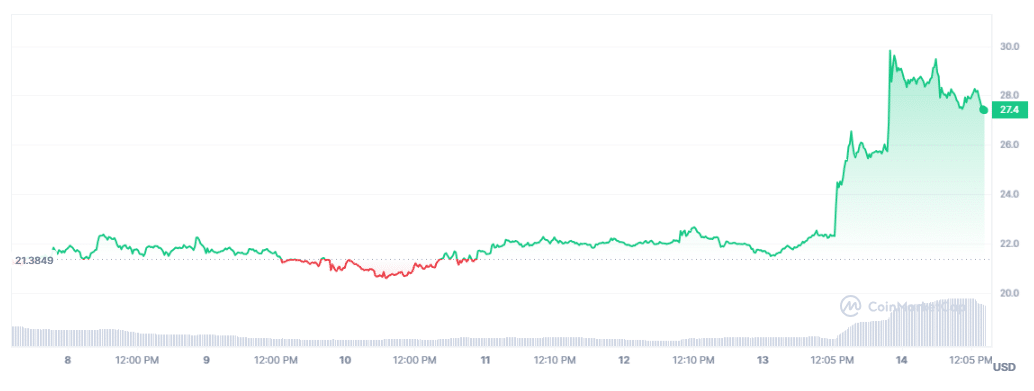Click the USD currency label
The image size is (1034, 391).
coord(1004,367)
